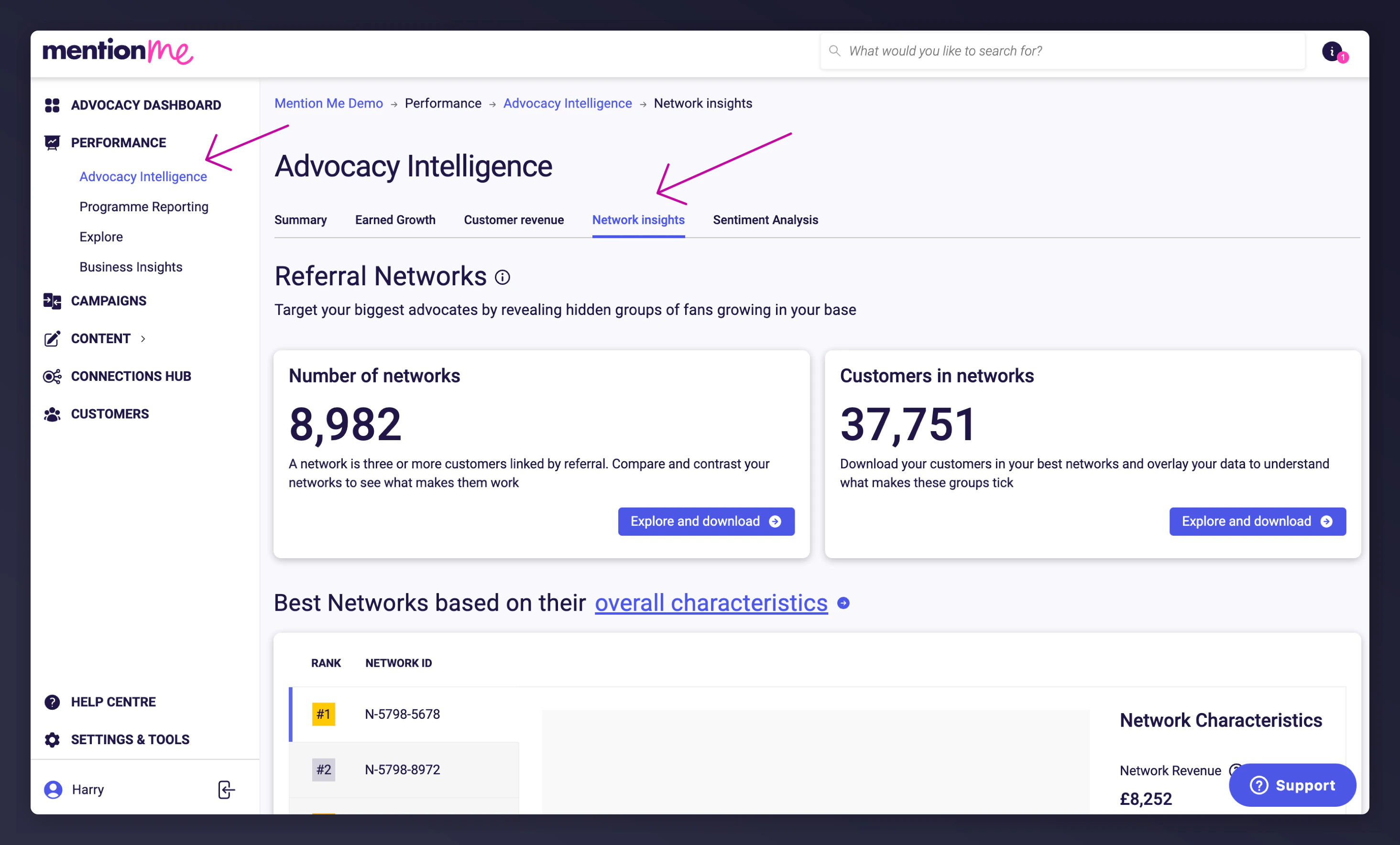Click the Connections Hub icon
This screenshot has width=1400, height=845.
[x=52, y=377]
